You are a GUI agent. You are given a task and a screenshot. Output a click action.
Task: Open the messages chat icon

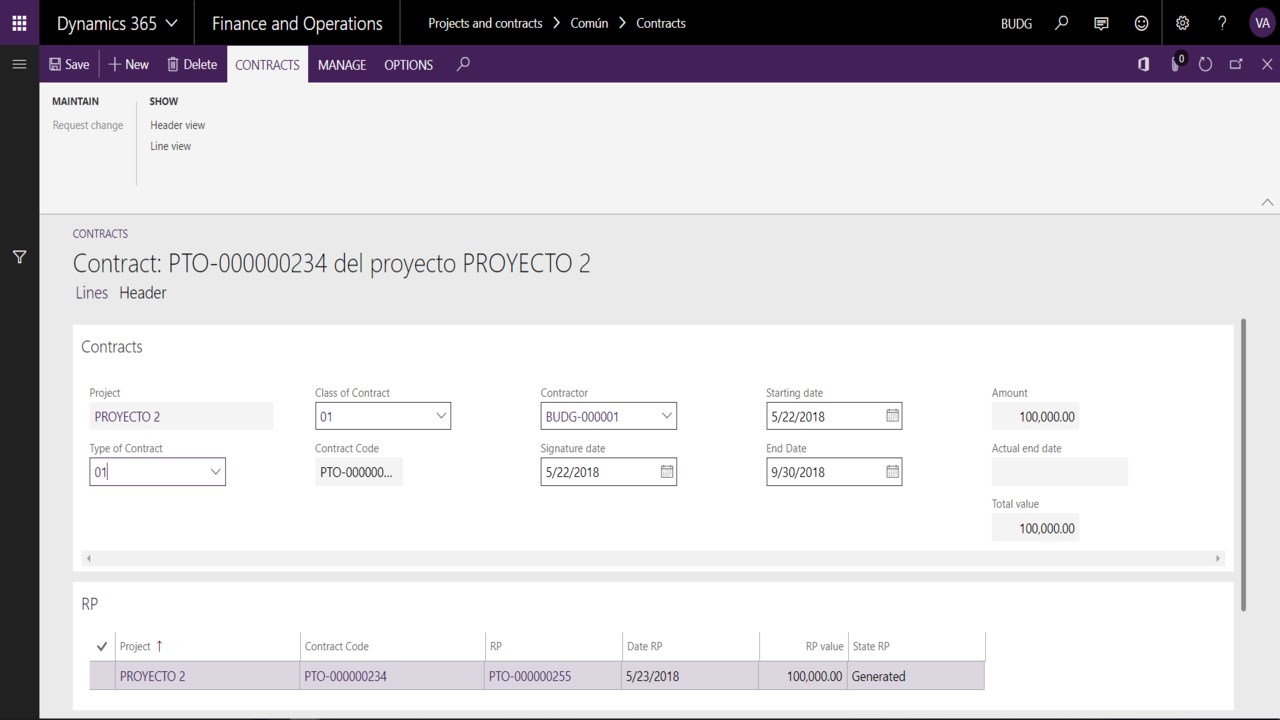(1101, 23)
